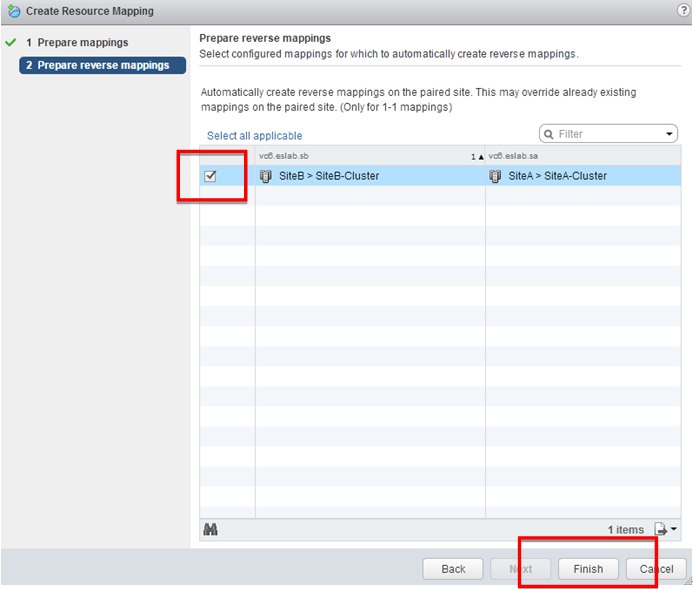Uncheck the SiteB > SiteB-Cluster mapping checkbox
The width and height of the screenshot is (693, 589).
pos(210,176)
